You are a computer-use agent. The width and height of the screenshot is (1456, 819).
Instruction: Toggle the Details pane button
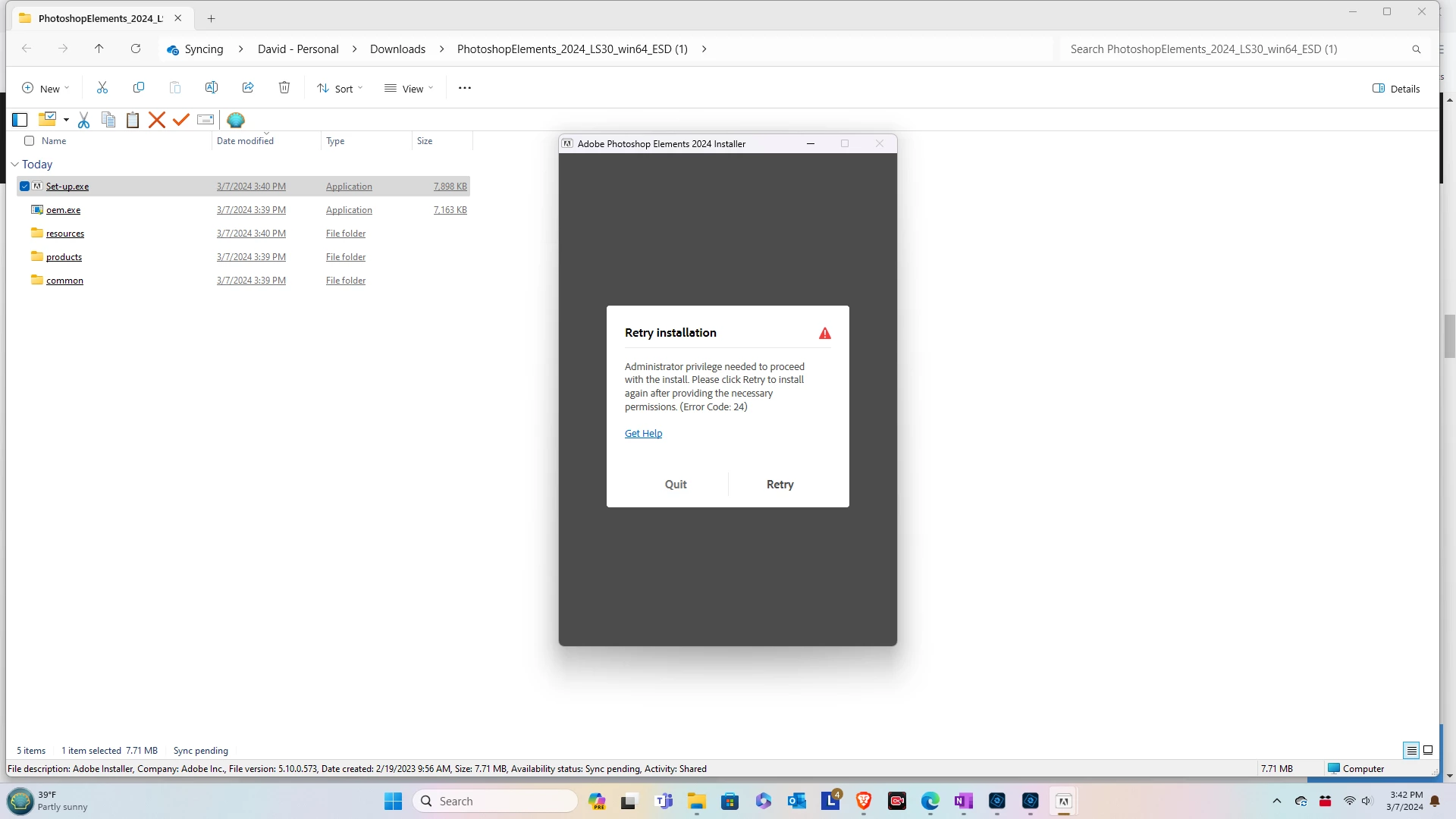[1396, 89]
